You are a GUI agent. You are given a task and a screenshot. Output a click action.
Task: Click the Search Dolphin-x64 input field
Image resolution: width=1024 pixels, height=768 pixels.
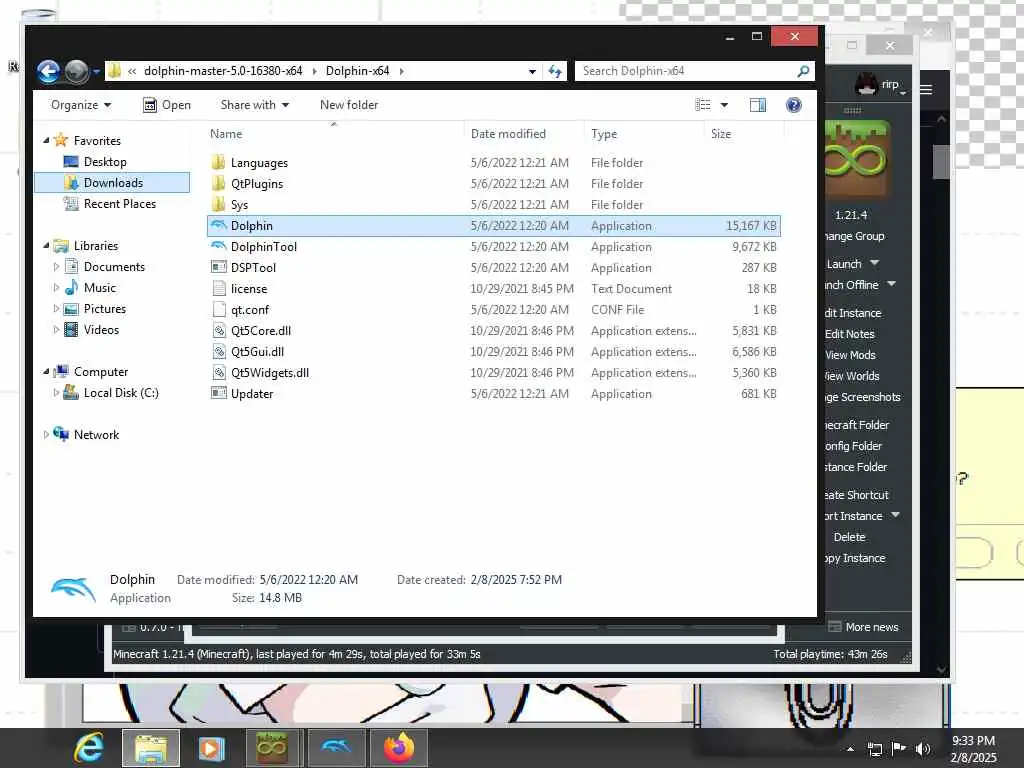686,71
